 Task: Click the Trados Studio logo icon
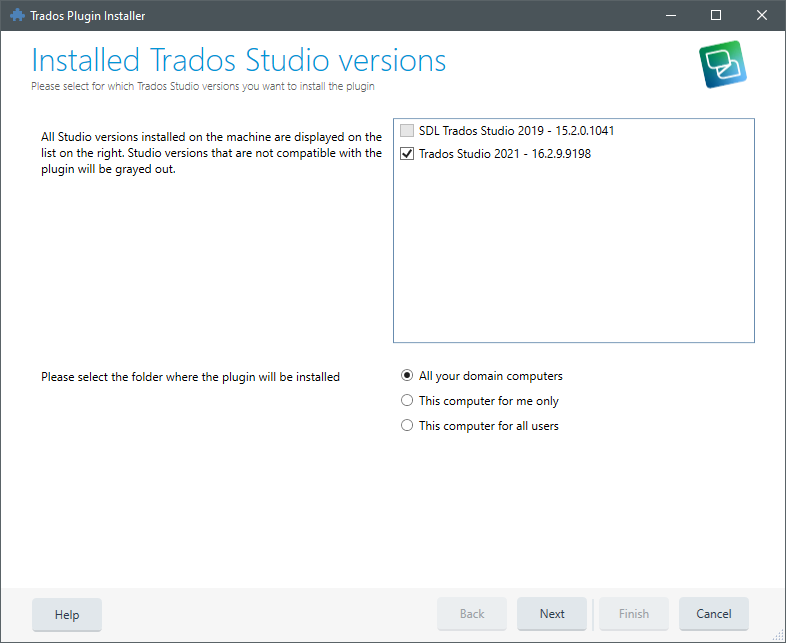722,65
